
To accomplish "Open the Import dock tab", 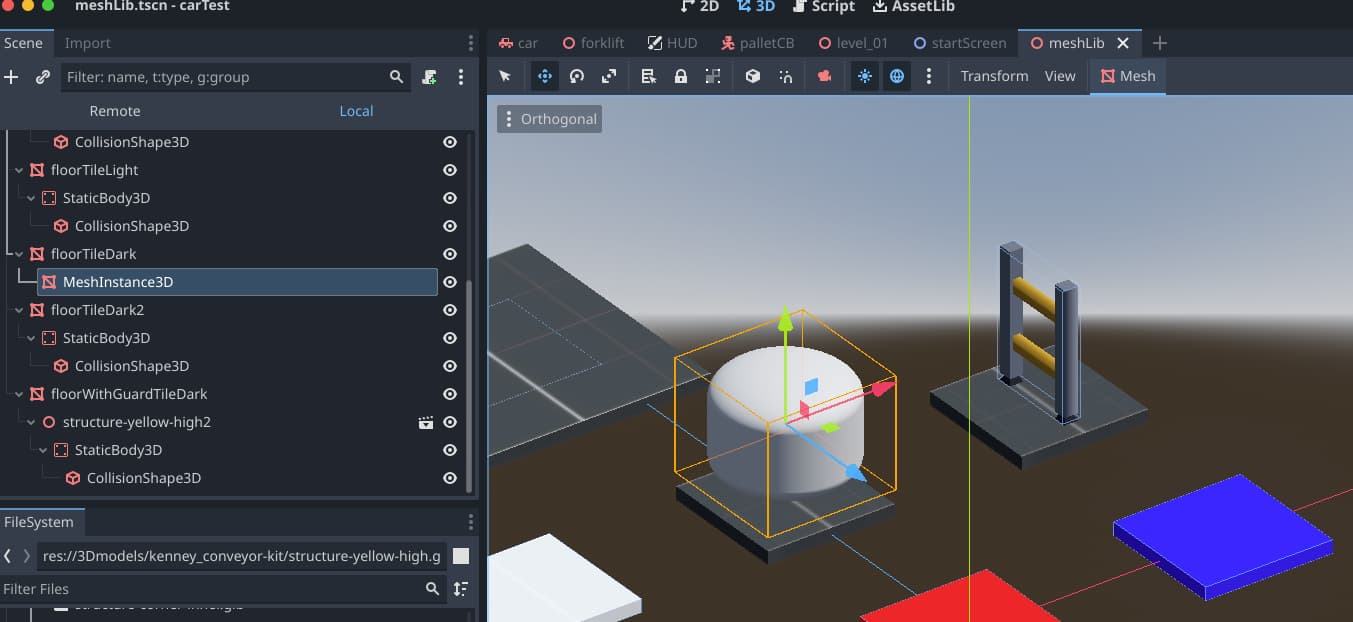I will (x=87, y=43).
